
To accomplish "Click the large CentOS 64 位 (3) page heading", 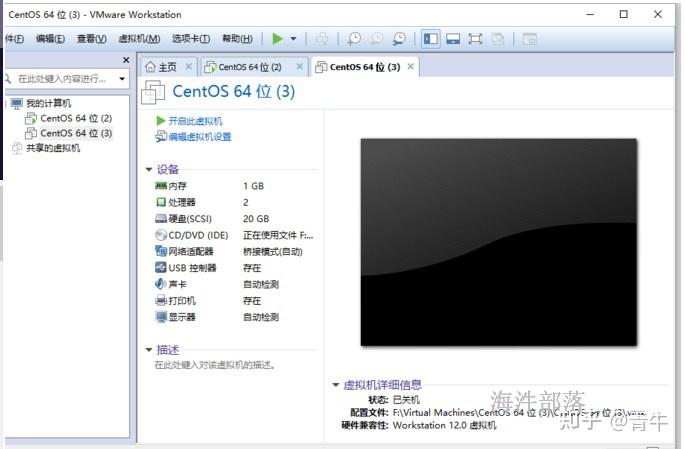I will 234,92.
